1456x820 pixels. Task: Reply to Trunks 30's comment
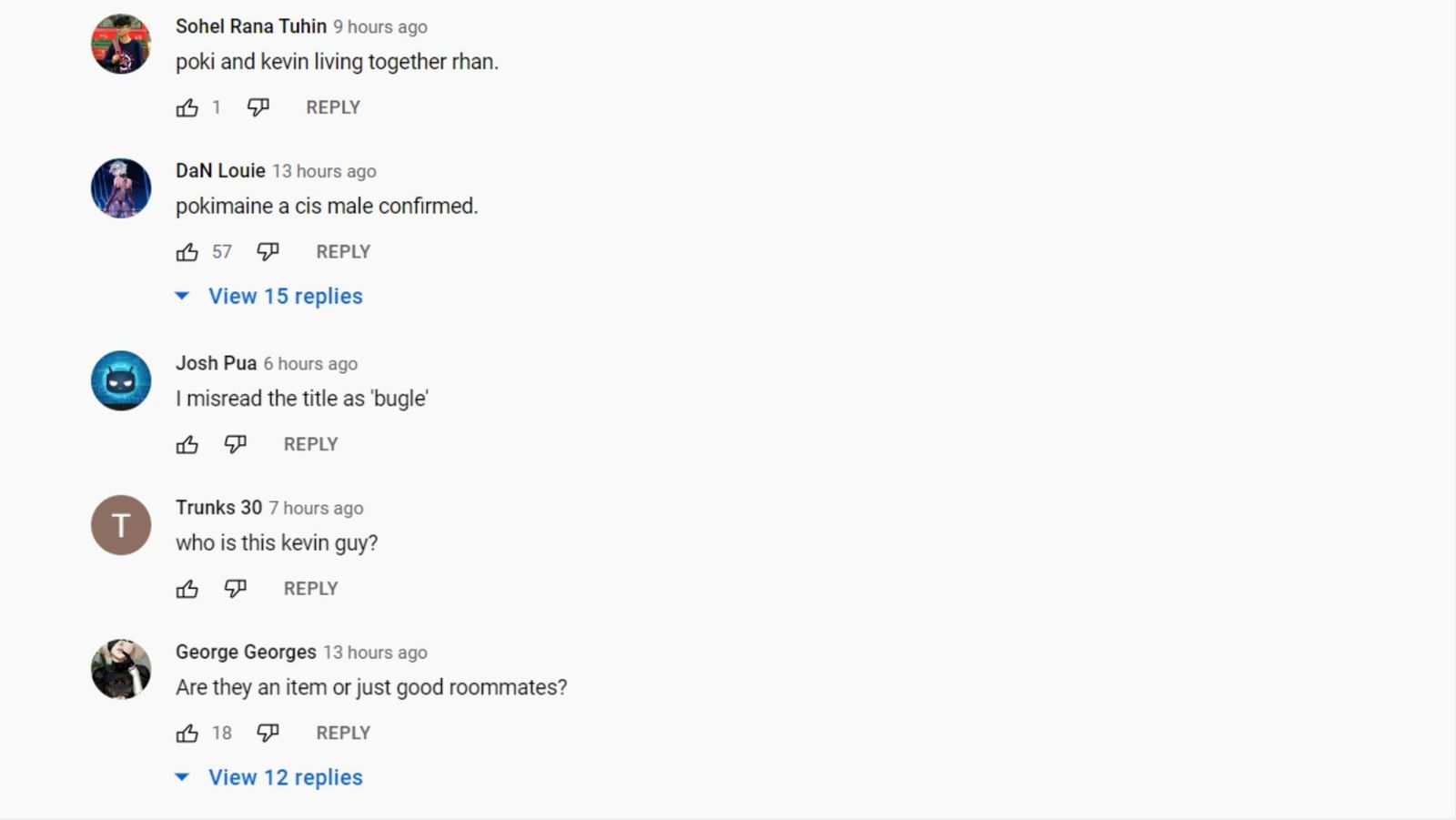[x=310, y=589]
